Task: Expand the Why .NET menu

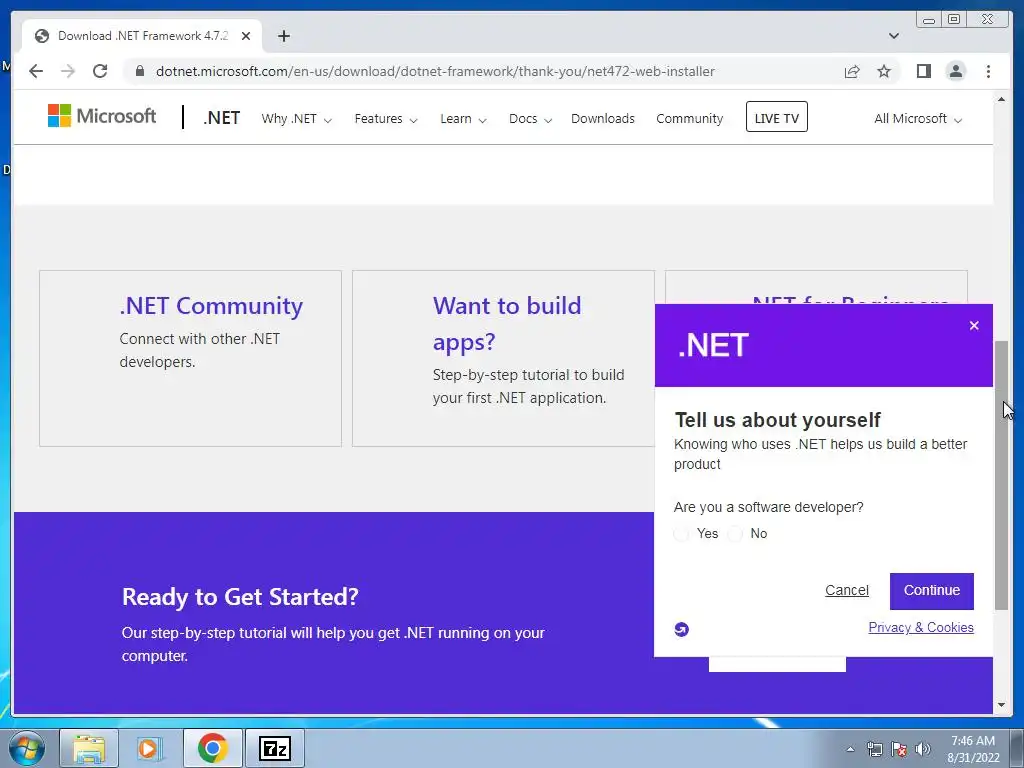Action: point(296,119)
